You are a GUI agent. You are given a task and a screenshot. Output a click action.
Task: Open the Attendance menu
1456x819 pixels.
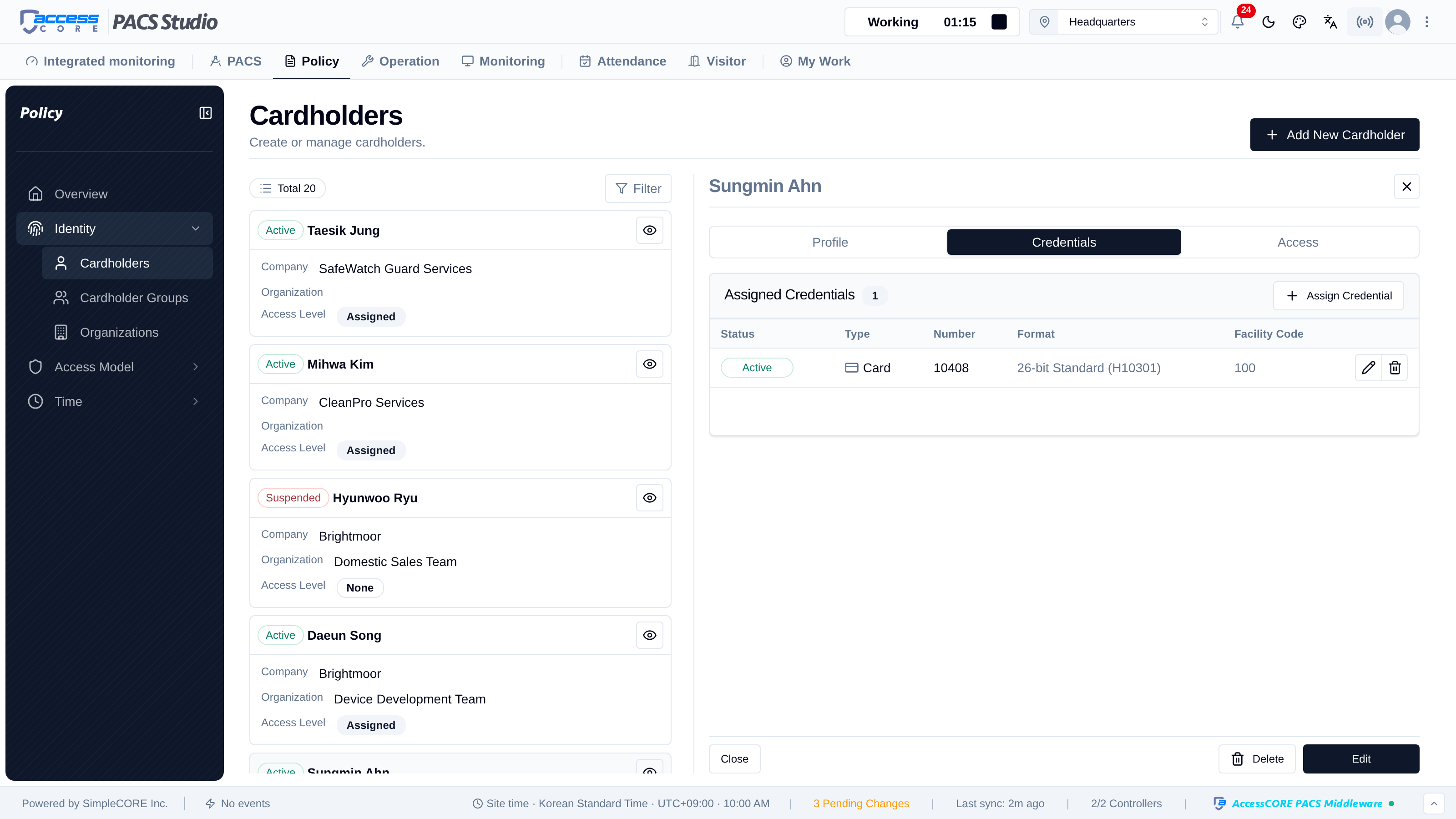coord(623,61)
